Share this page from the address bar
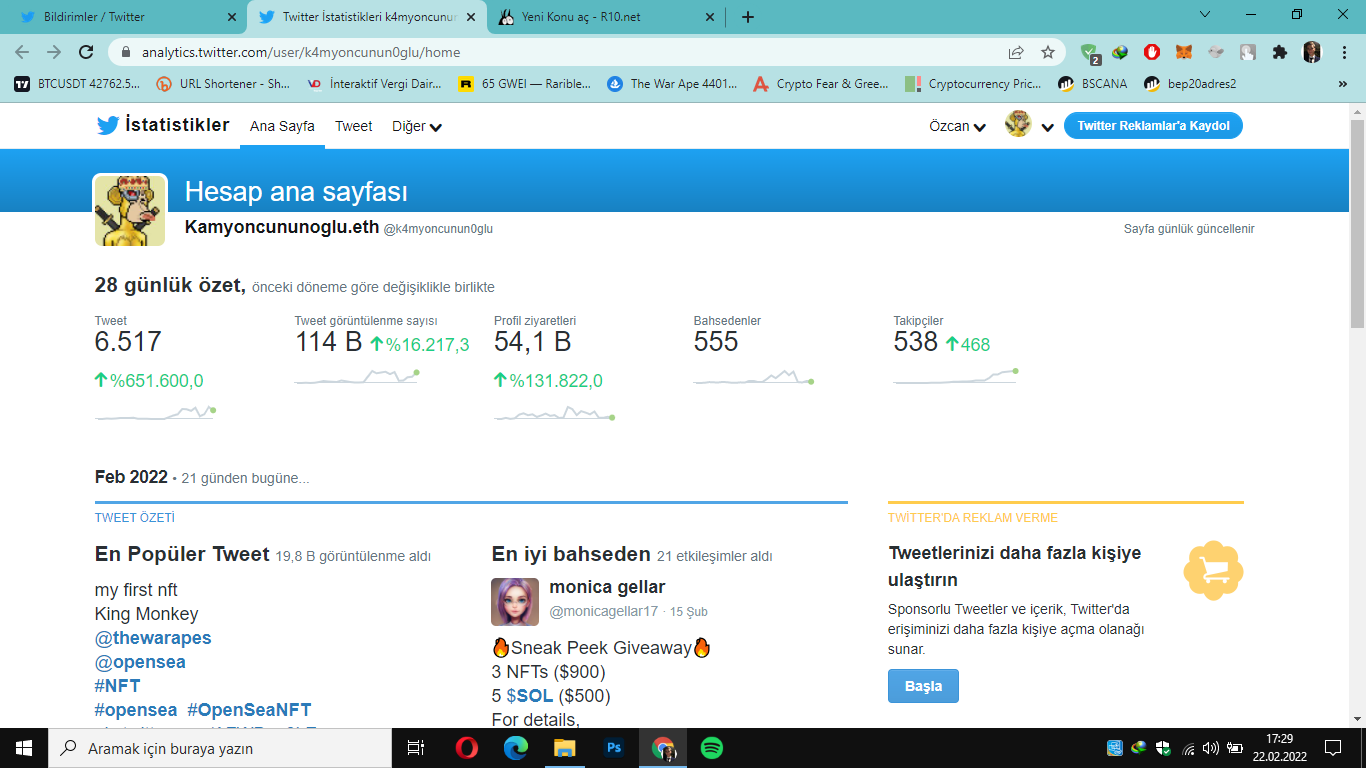This screenshot has width=1366, height=768. 1016,52
